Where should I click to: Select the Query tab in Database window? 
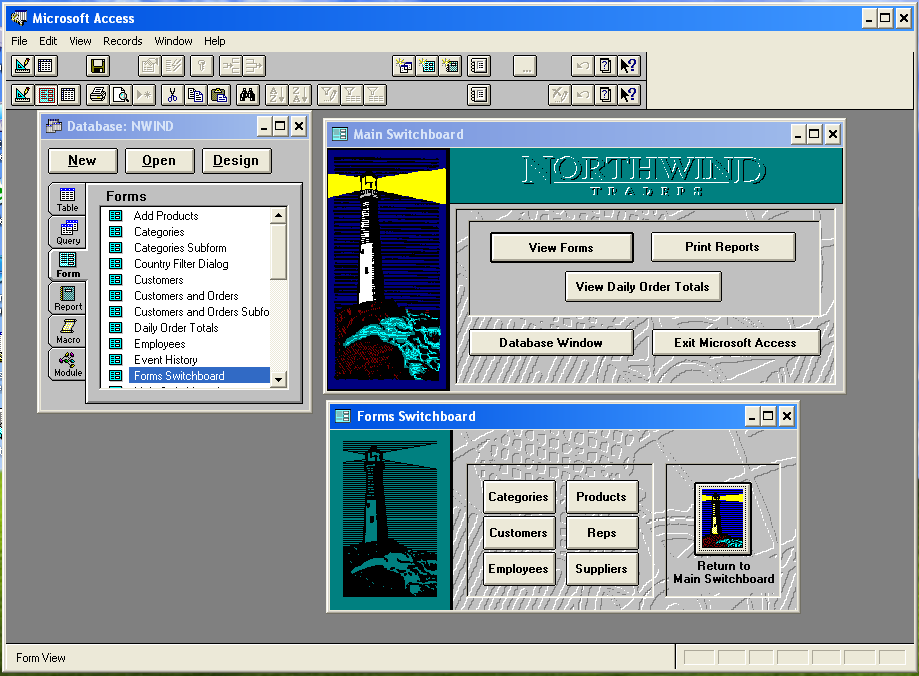pos(68,232)
